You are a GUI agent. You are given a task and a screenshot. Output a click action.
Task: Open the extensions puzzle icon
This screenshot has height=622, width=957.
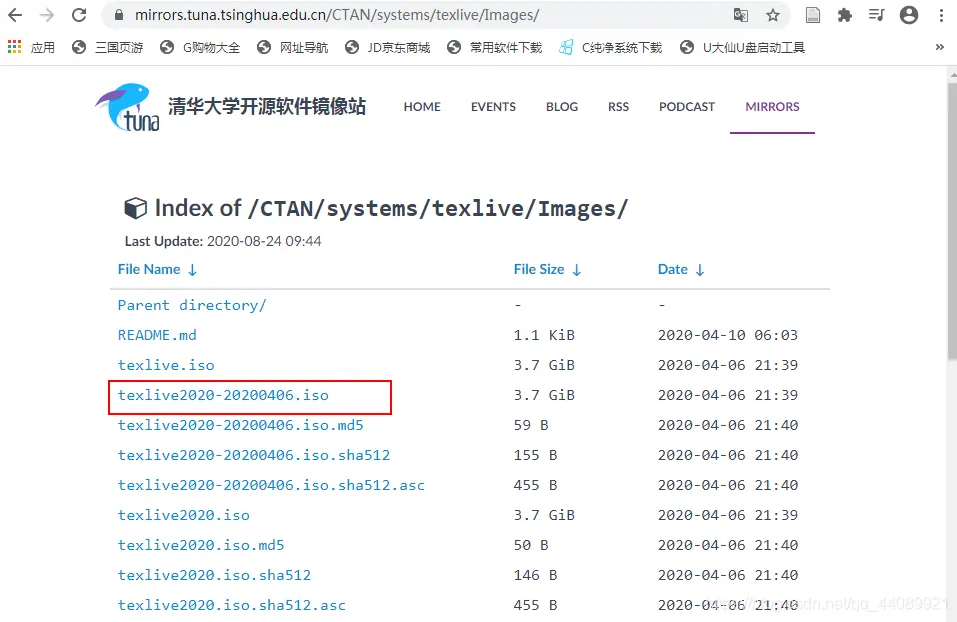pyautogui.click(x=845, y=15)
